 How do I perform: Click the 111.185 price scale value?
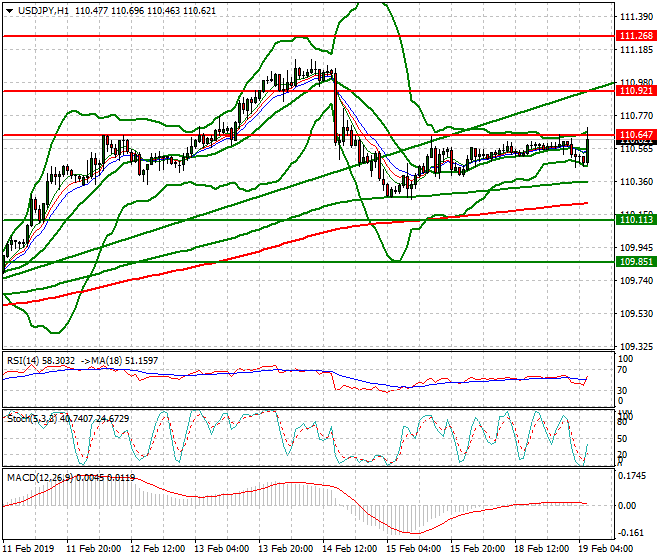point(636,50)
